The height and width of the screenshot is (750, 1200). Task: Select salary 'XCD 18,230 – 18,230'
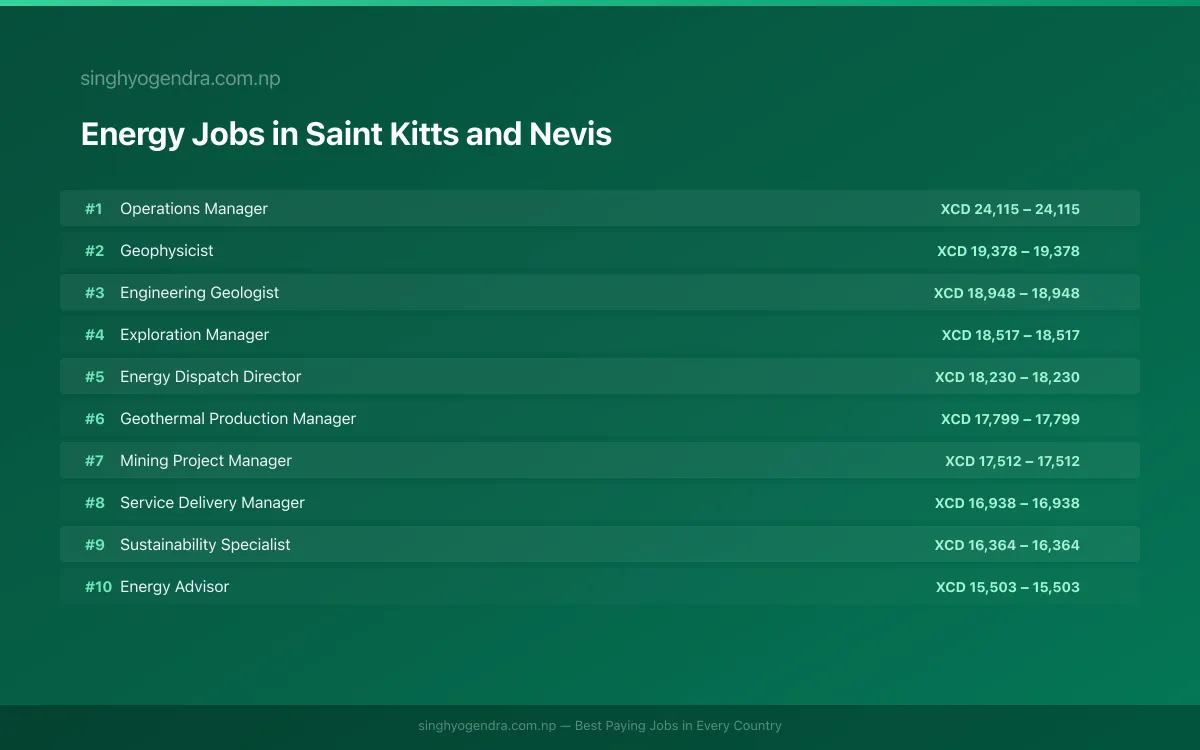pos(1007,377)
